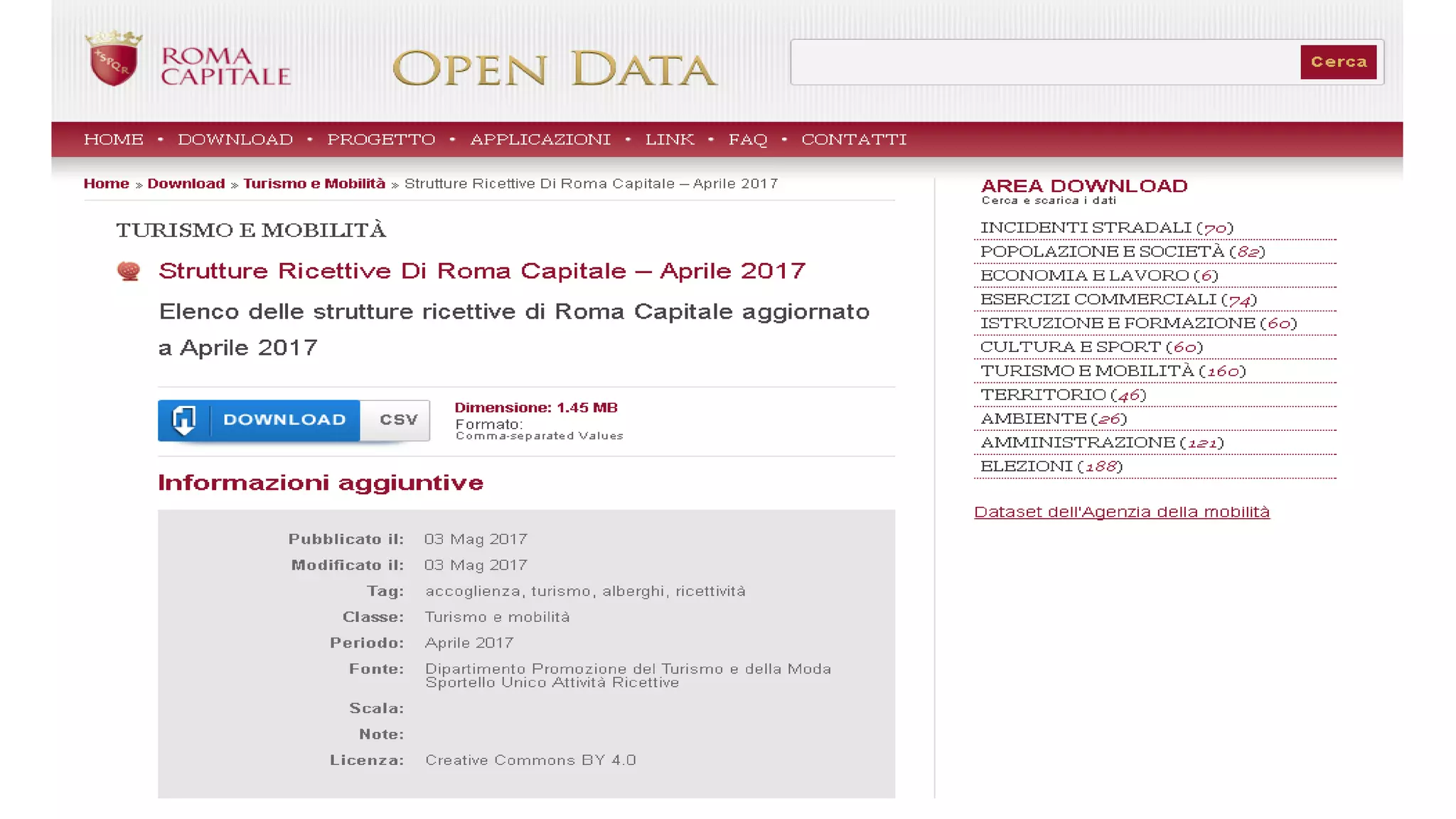Follow Dataset dell'Agenzia della mobilità link
Screen dimensions: 1456x819
(x=1121, y=512)
